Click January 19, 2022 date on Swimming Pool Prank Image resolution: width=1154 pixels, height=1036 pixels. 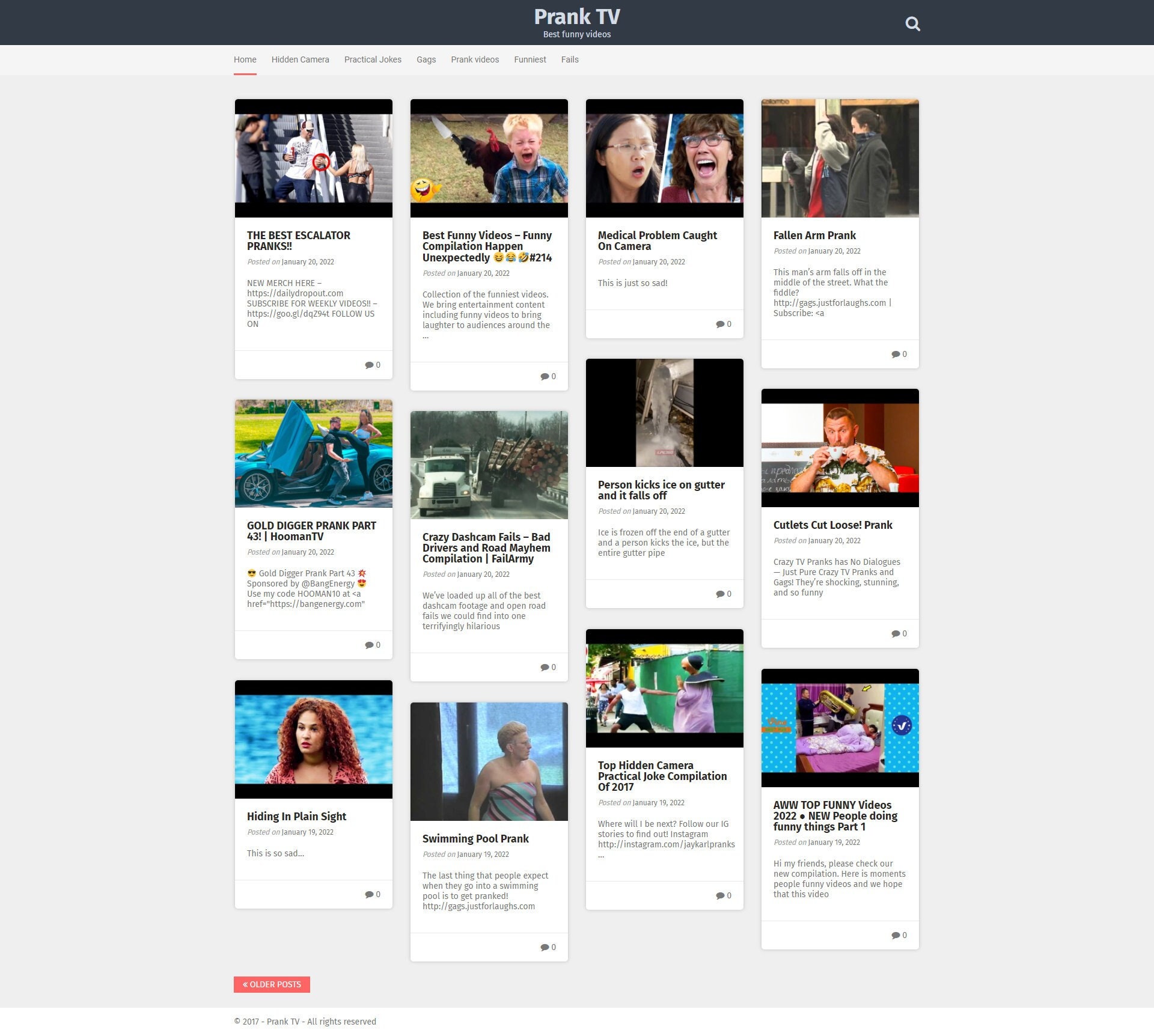click(x=483, y=855)
